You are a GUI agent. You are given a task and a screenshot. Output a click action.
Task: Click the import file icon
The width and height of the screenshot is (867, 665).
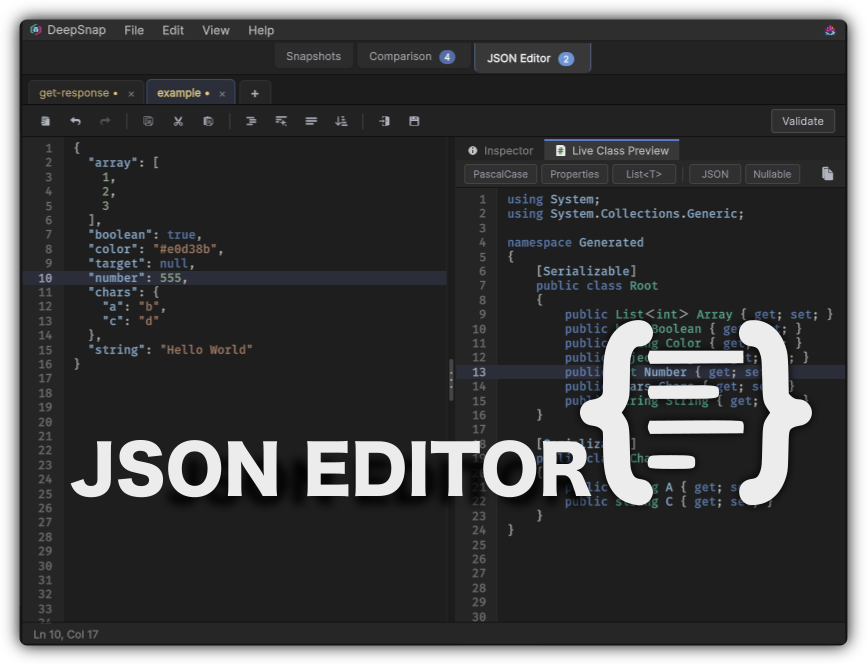(x=384, y=121)
